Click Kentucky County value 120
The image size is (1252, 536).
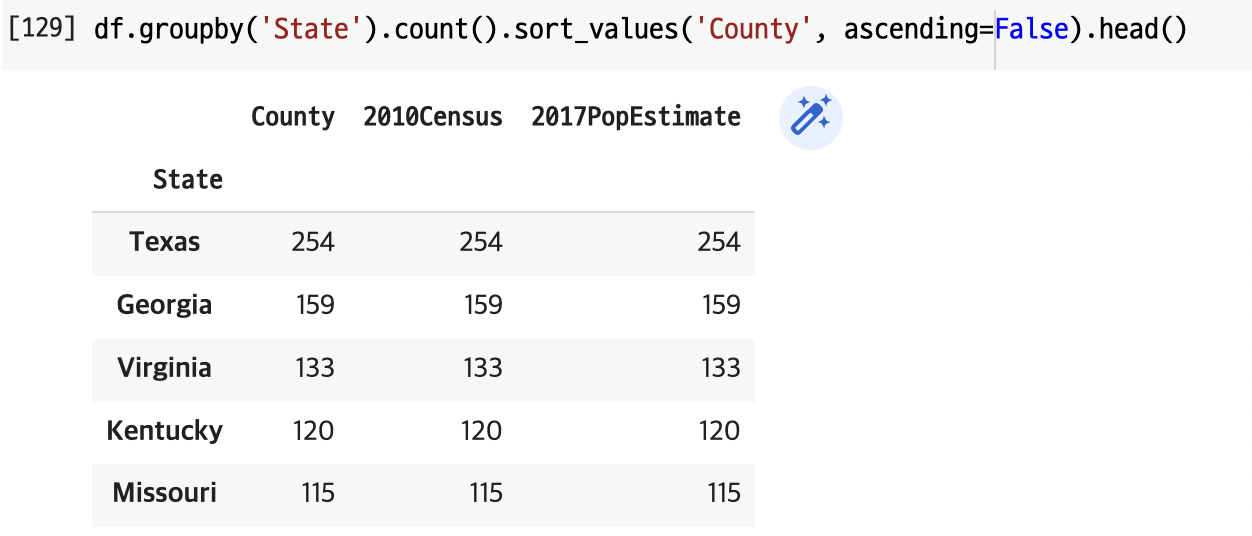click(314, 431)
